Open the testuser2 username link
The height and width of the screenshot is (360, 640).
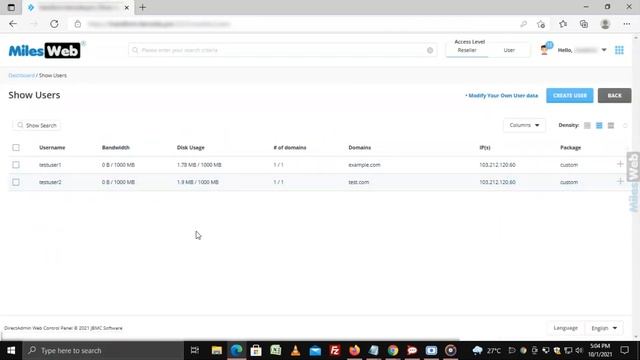point(50,182)
